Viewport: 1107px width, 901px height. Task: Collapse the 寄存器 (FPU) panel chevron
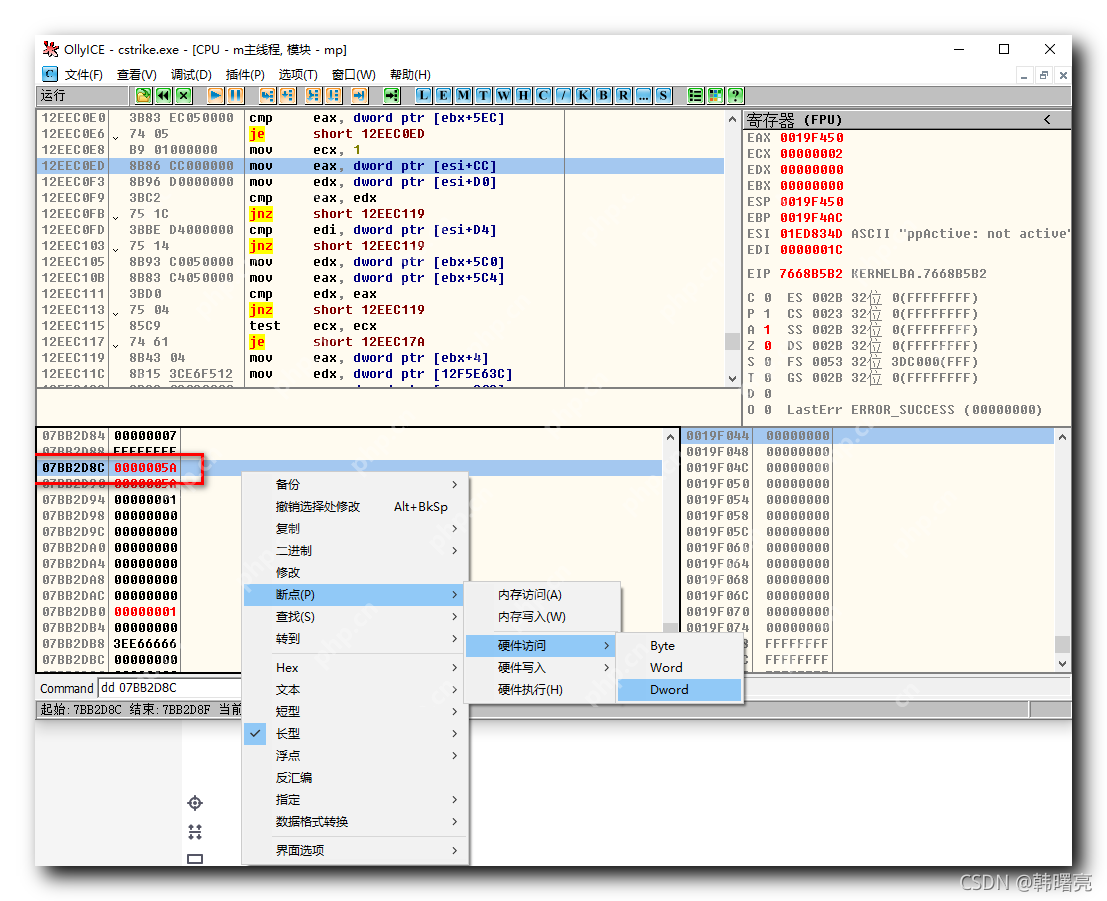click(x=1048, y=118)
